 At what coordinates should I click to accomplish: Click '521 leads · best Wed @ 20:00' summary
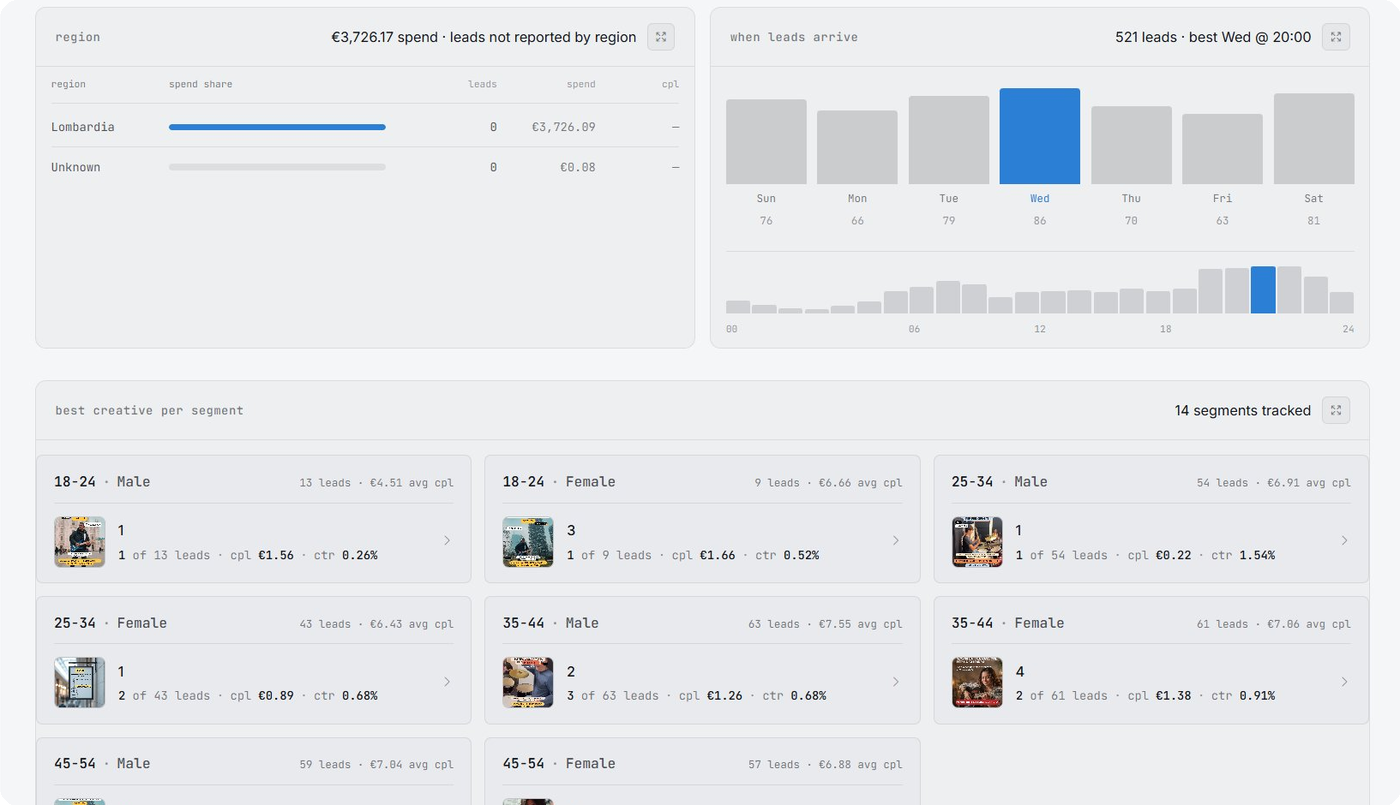(1213, 37)
